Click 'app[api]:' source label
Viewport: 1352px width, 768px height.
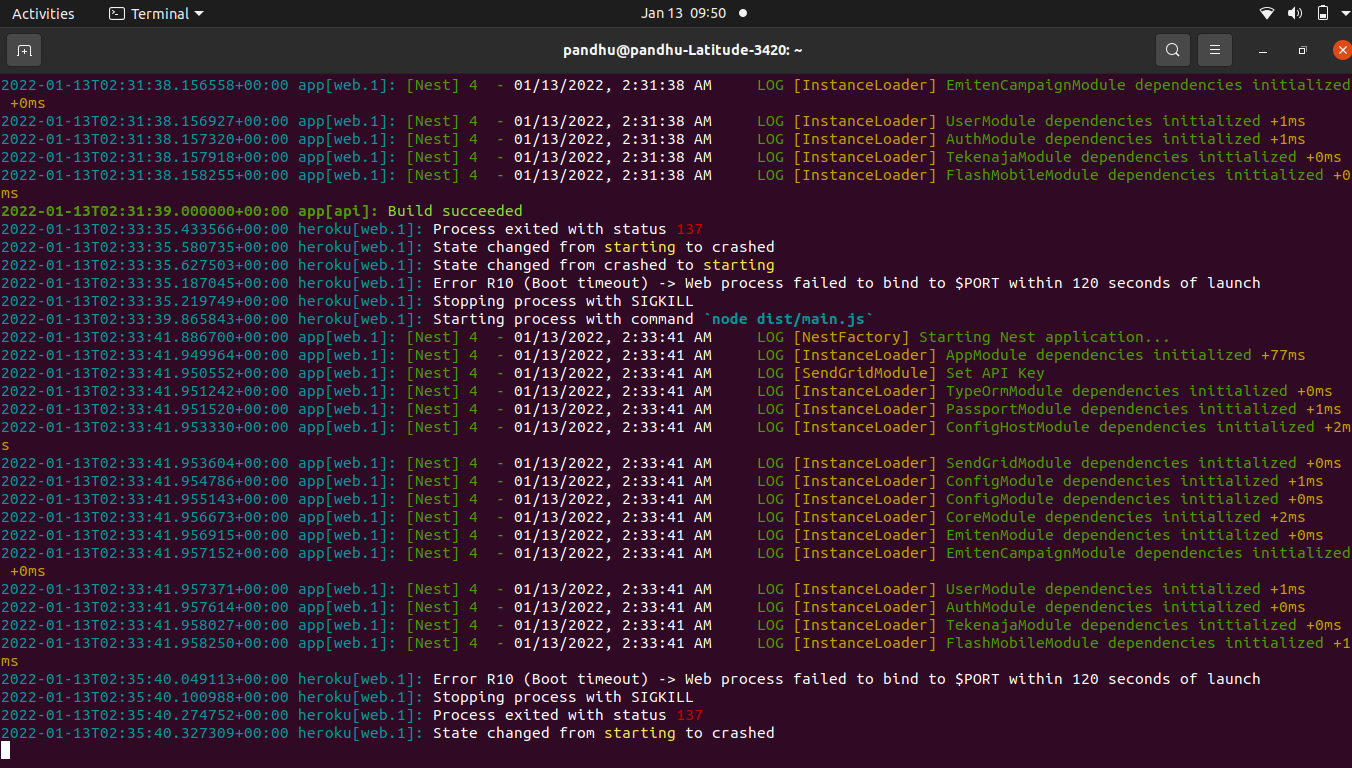tap(338, 211)
